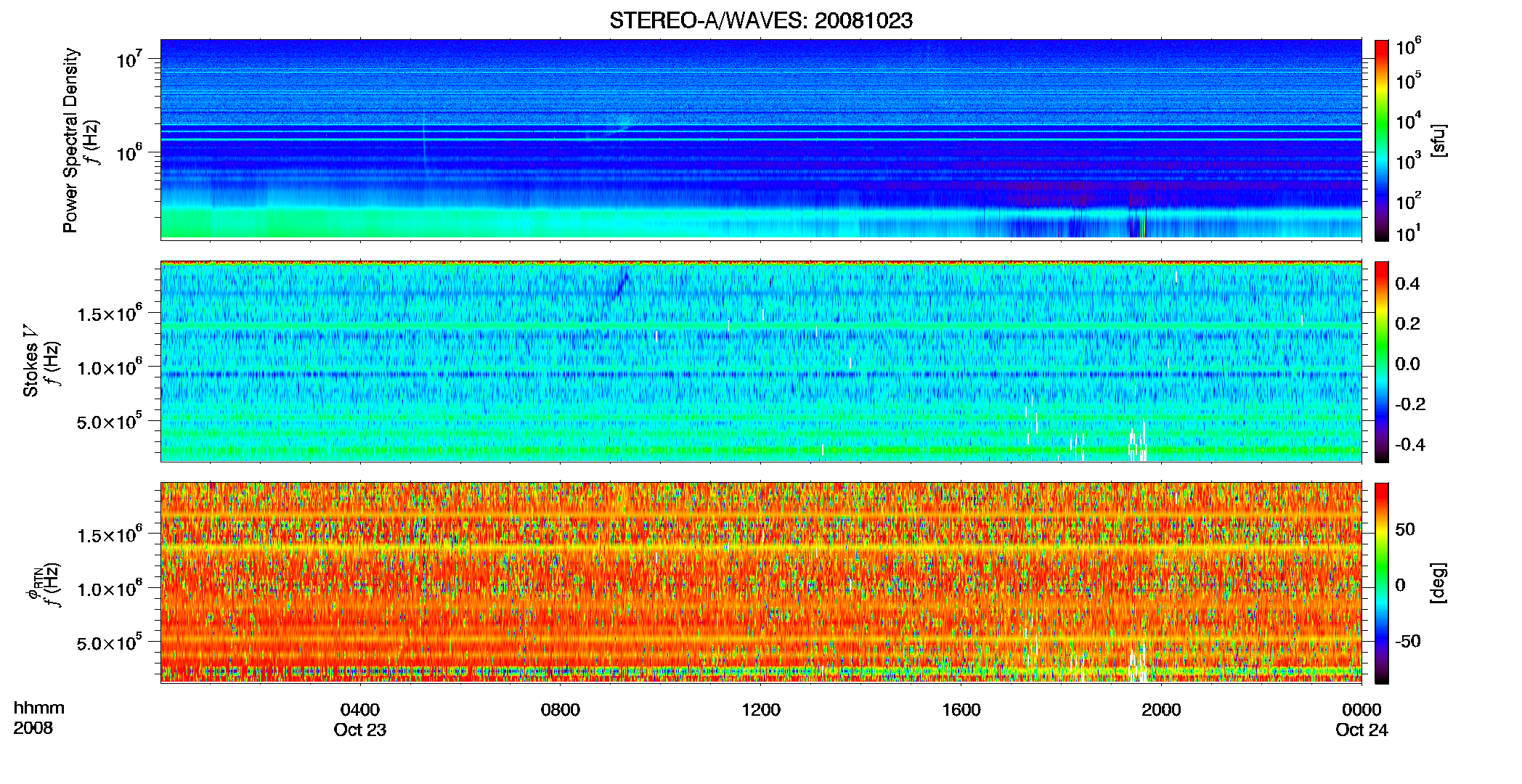Select the "[deg]" colorbar unit label
Viewport: 1522px width, 784px height.
click(1438, 583)
